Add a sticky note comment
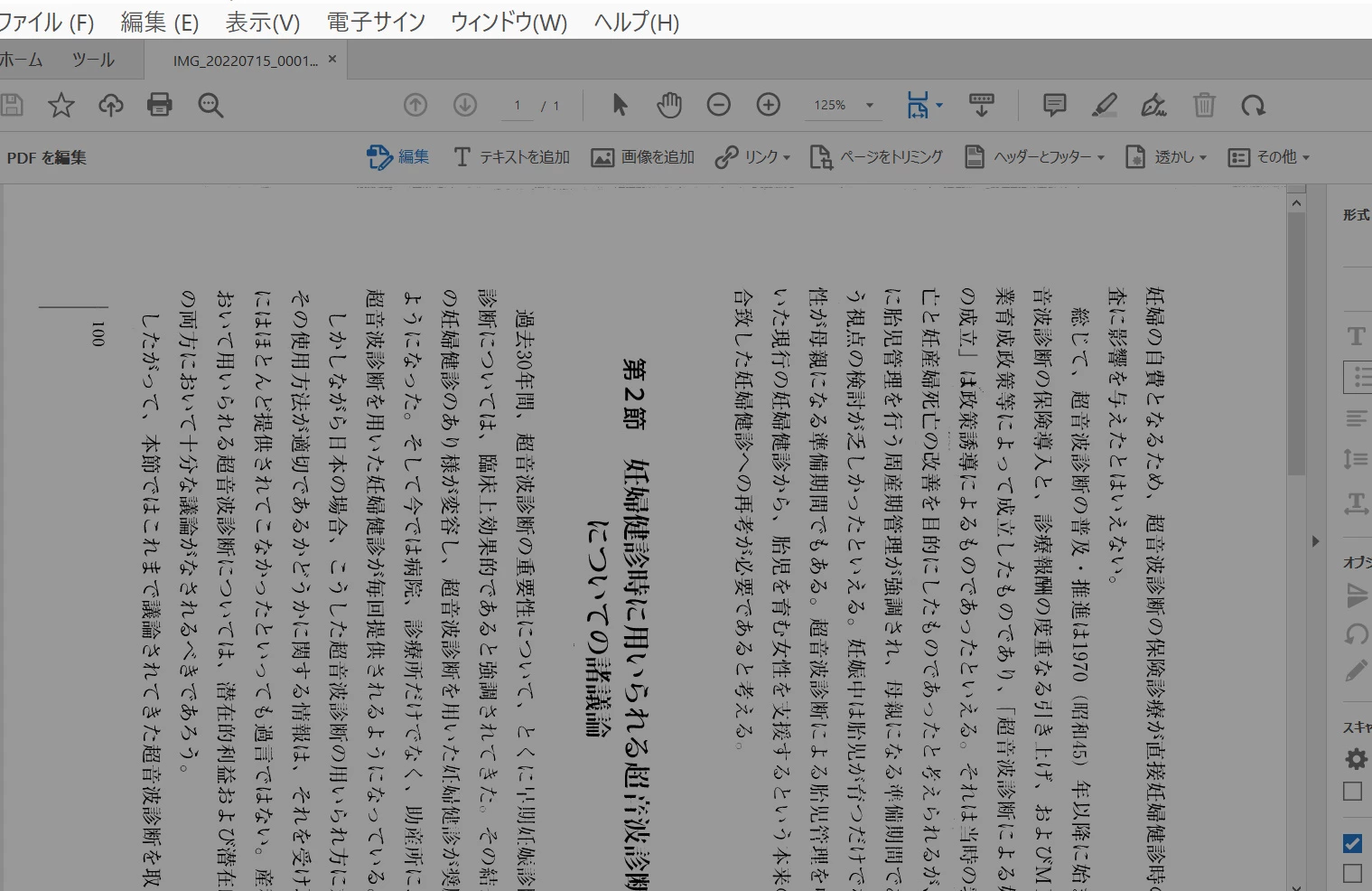This screenshot has width=1372, height=891. point(1054,105)
